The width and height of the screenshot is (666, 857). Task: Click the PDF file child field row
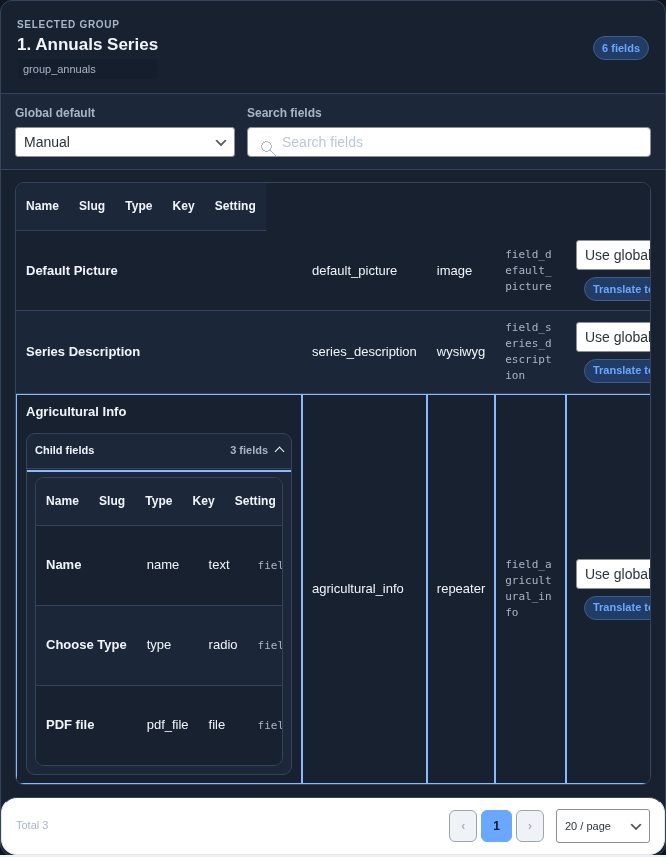click(159, 725)
